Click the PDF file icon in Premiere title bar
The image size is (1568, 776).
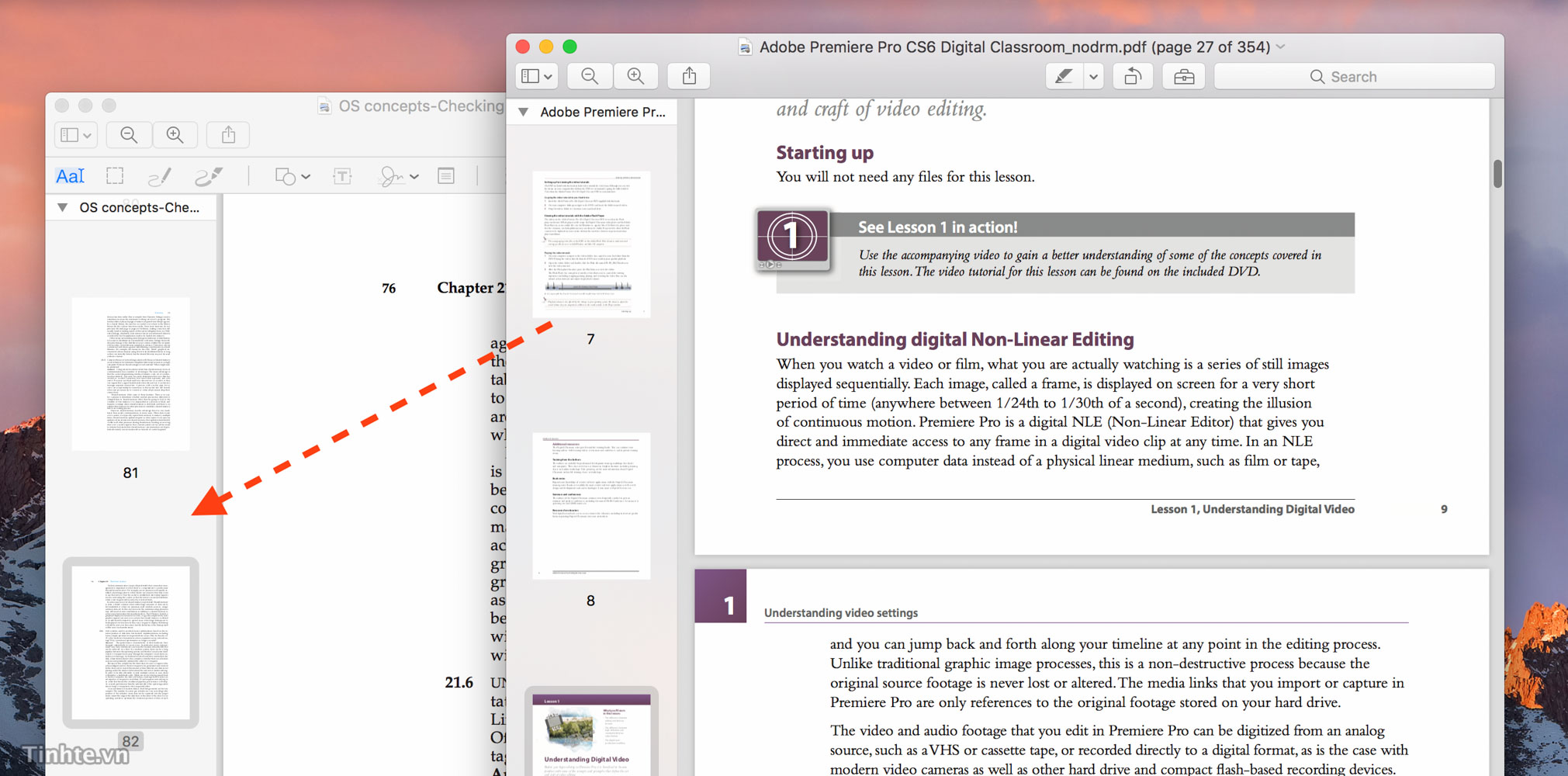[745, 47]
